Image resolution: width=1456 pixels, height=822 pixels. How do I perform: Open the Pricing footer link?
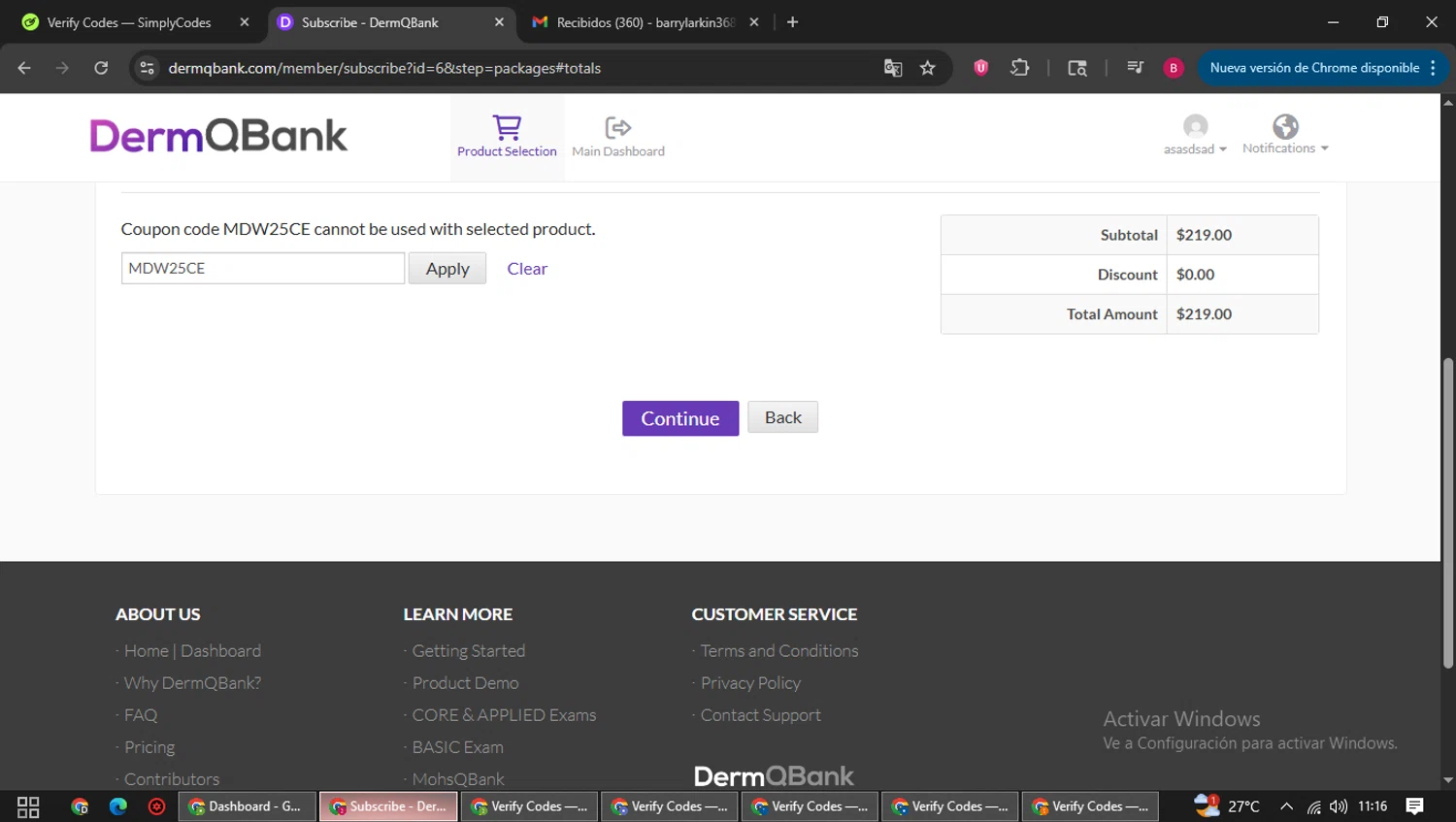[x=149, y=747]
